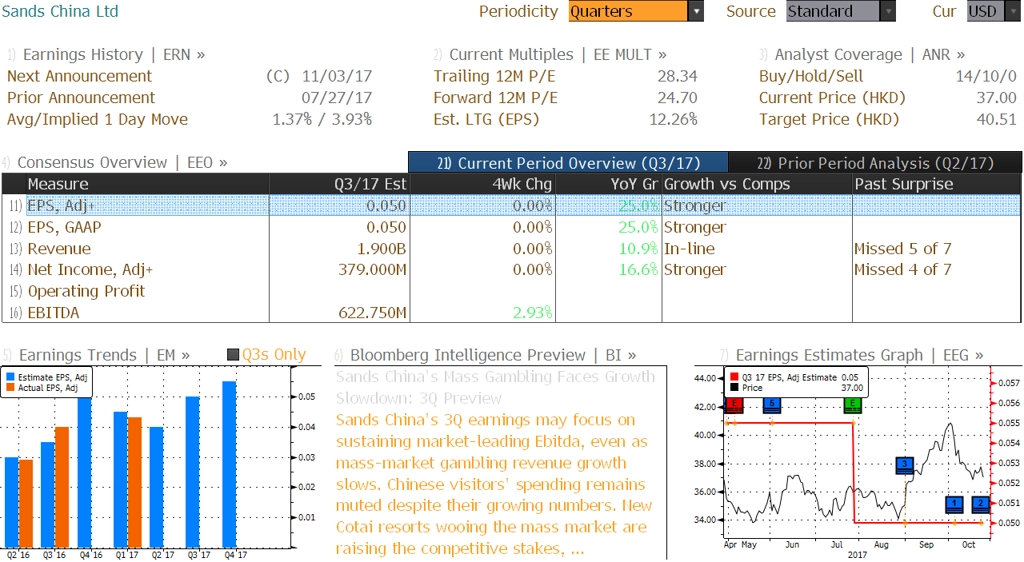Open Consensus Overview EEO link
Image resolution: width=1024 pixels, height=562 pixels.
pyautogui.click(x=122, y=163)
